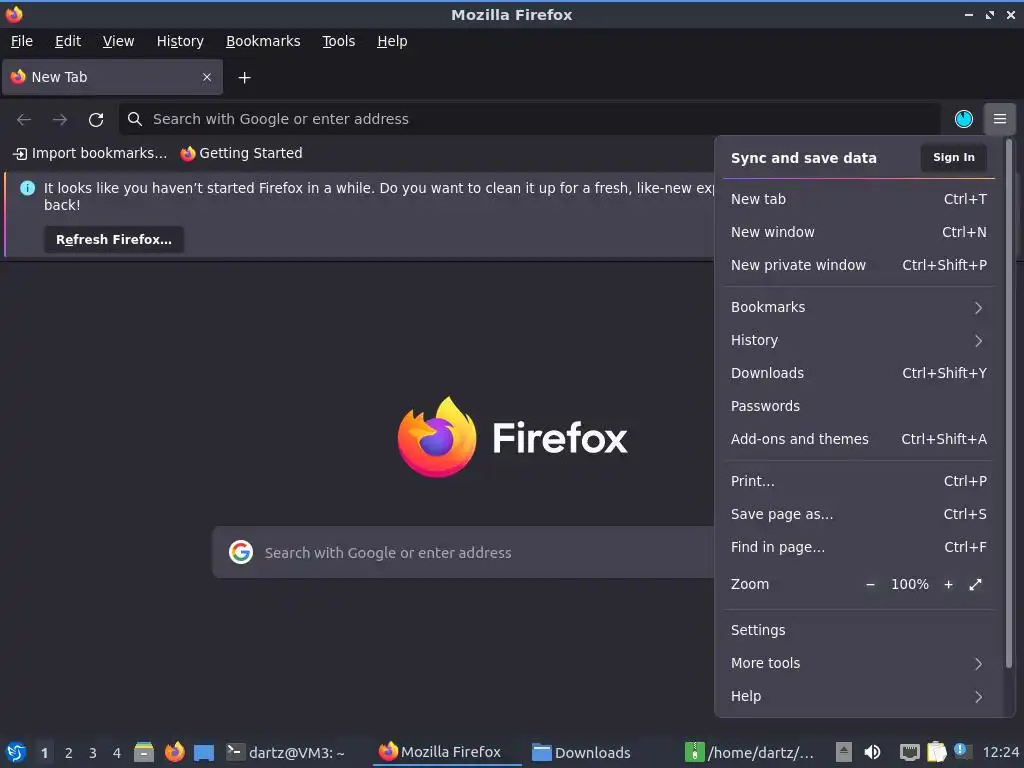
Task: Go back with the left arrow
Action: tap(24, 120)
